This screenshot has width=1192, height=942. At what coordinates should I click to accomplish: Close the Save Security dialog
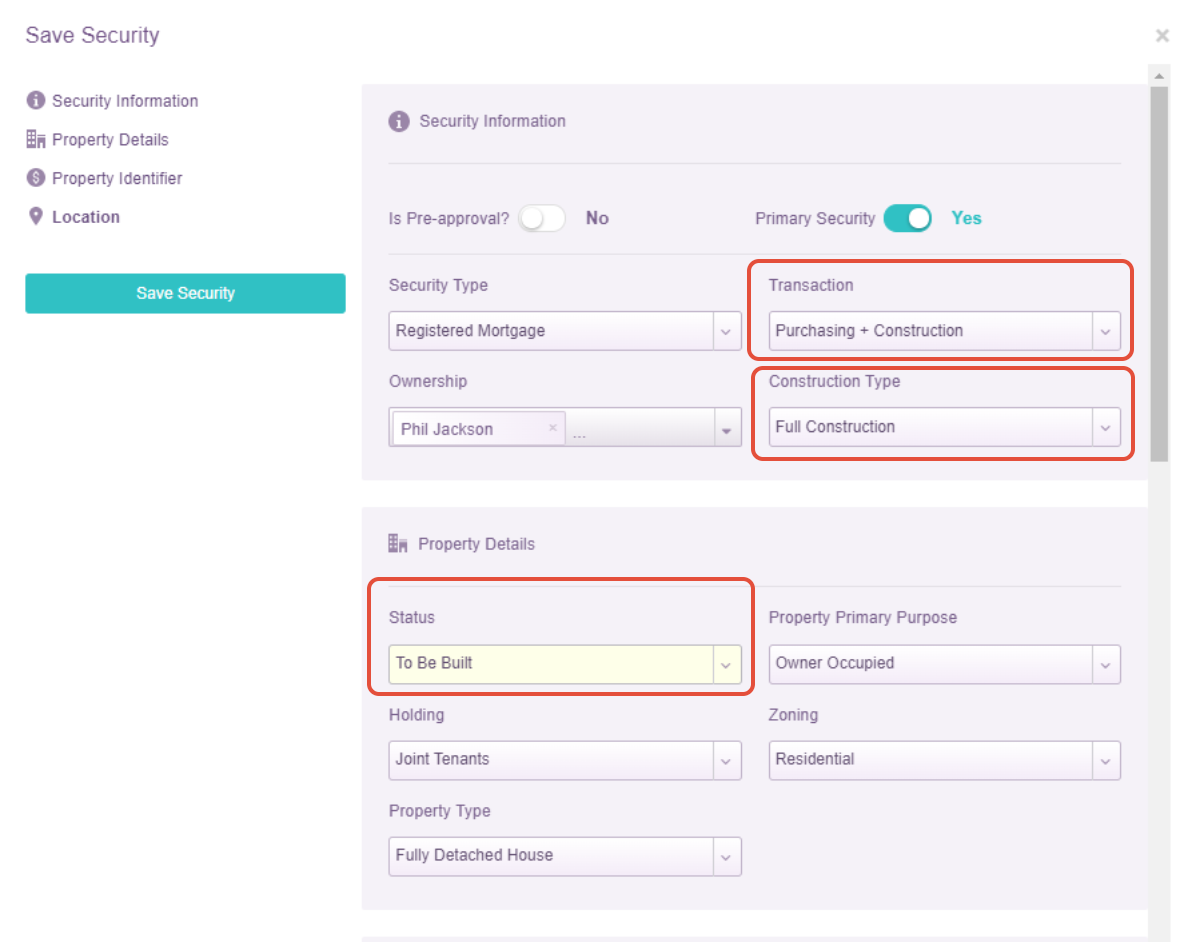(x=1162, y=36)
